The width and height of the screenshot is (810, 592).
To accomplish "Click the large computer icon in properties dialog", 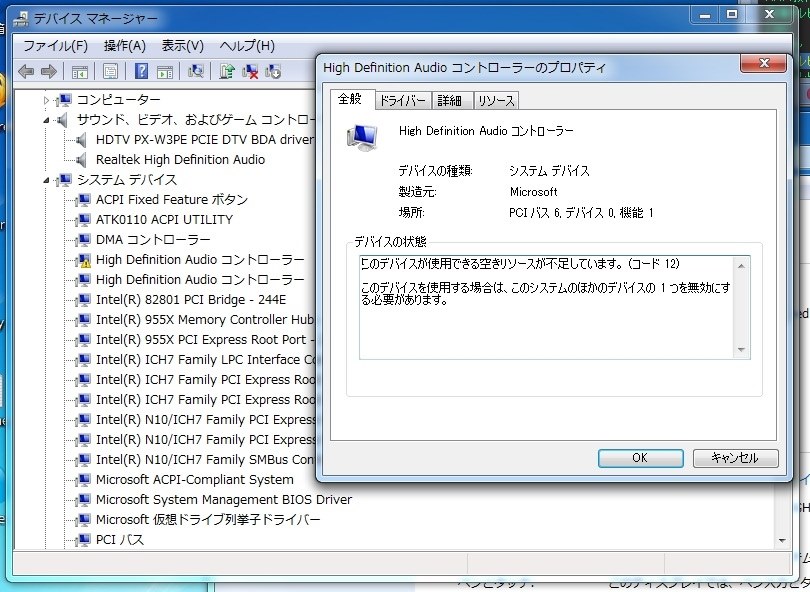I will [x=362, y=137].
